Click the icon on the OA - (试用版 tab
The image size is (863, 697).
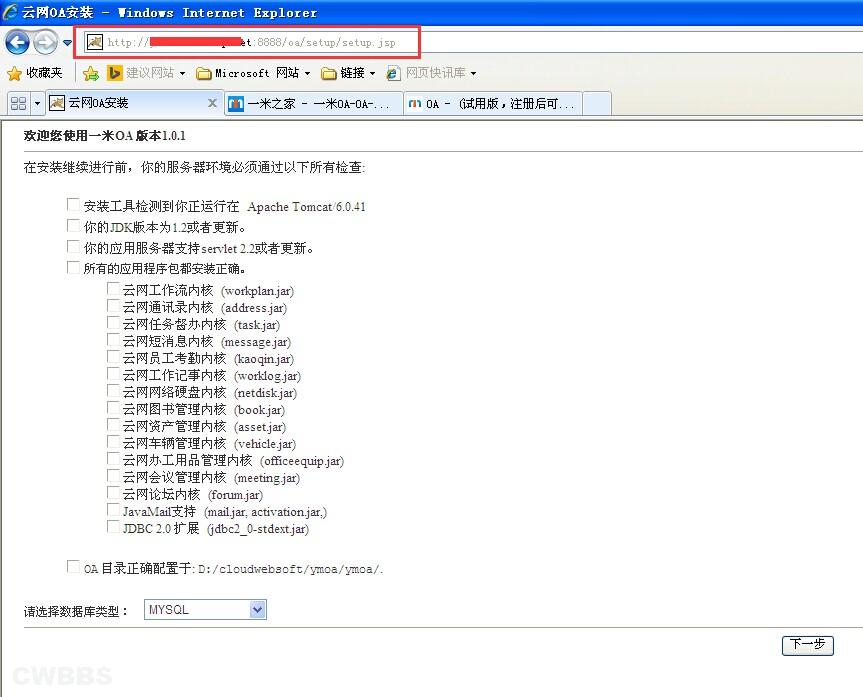[415, 104]
